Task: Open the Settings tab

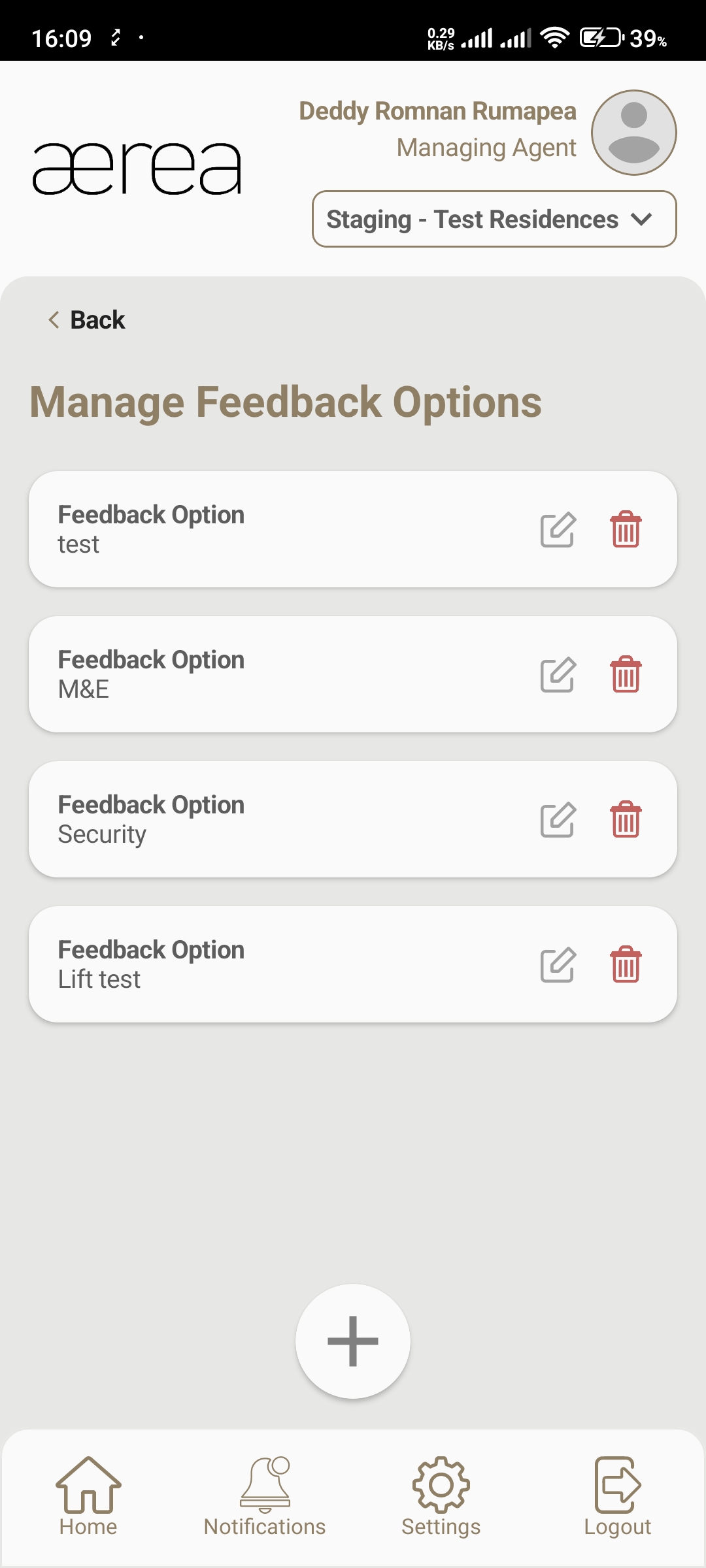Action: [441, 1496]
